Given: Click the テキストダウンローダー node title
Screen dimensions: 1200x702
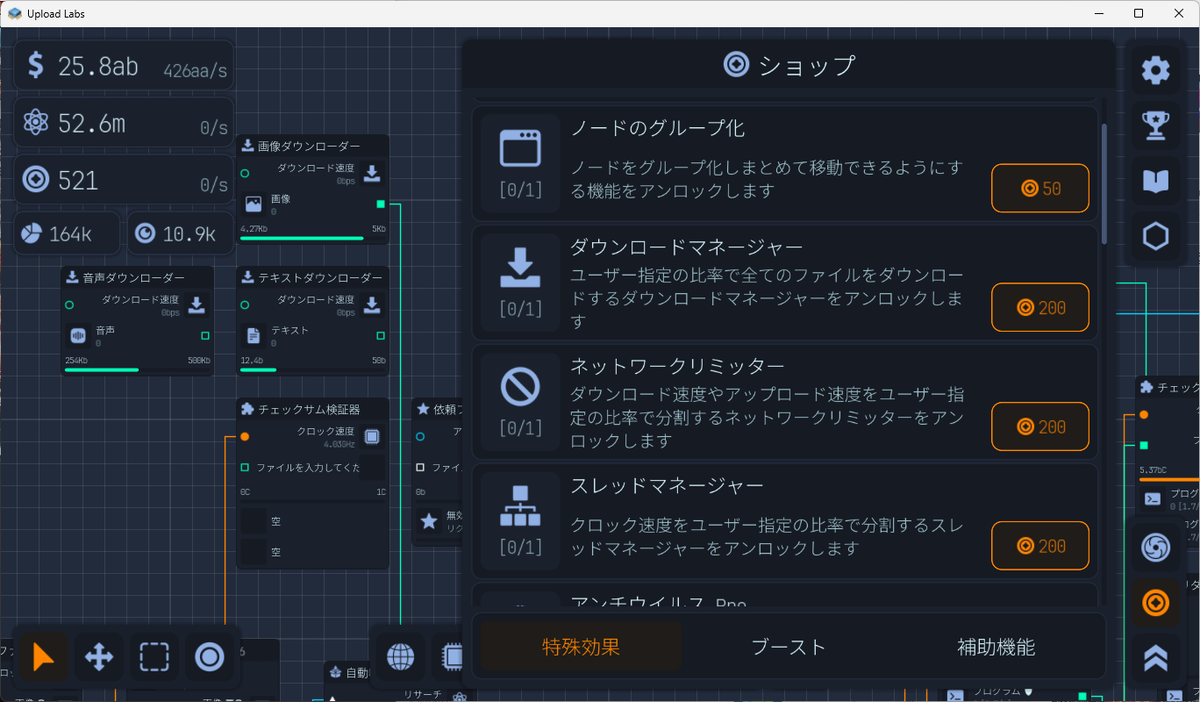Looking at the screenshot, I should pos(320,277).
